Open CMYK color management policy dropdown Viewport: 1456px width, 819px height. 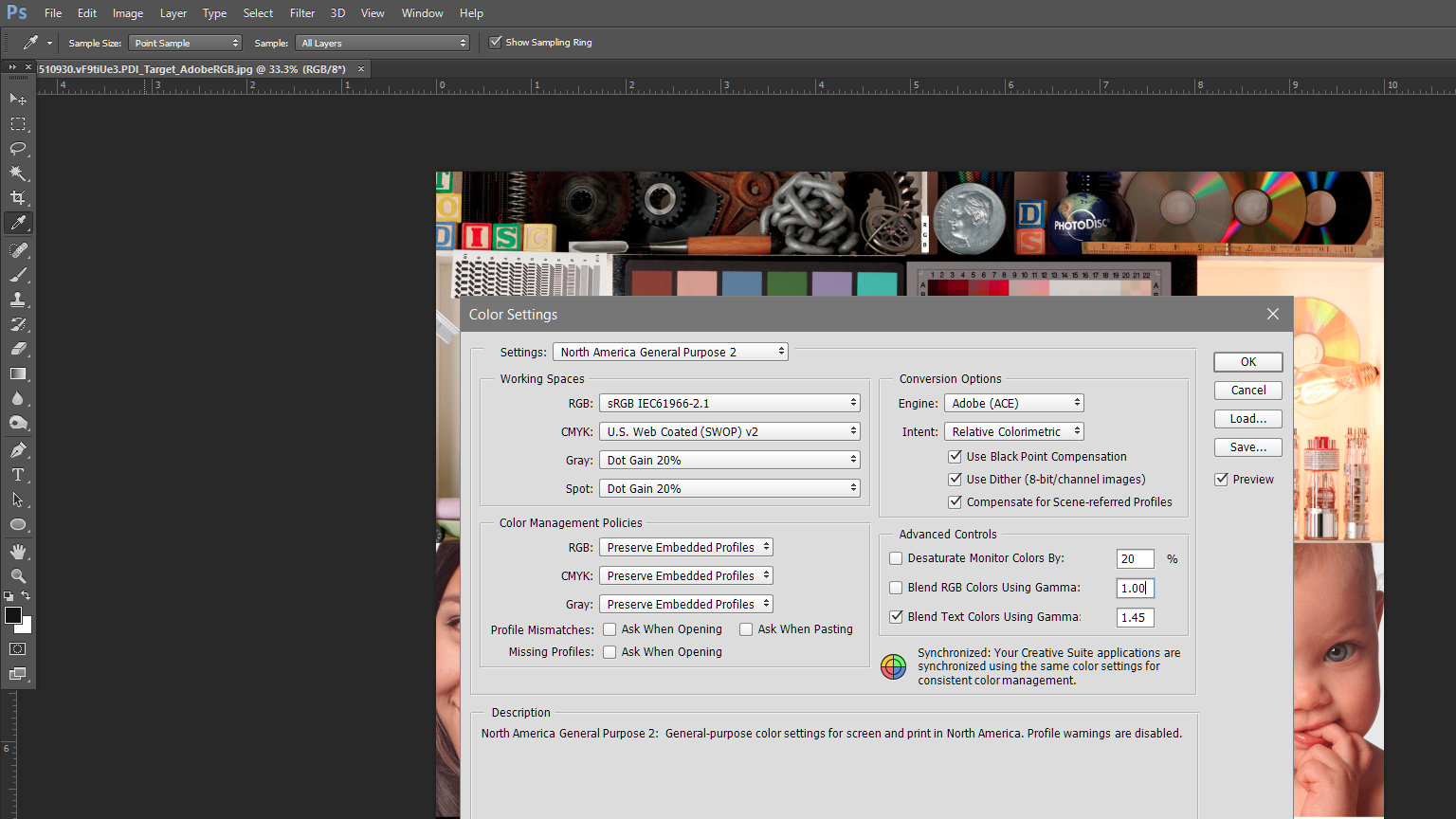[686, 575]
